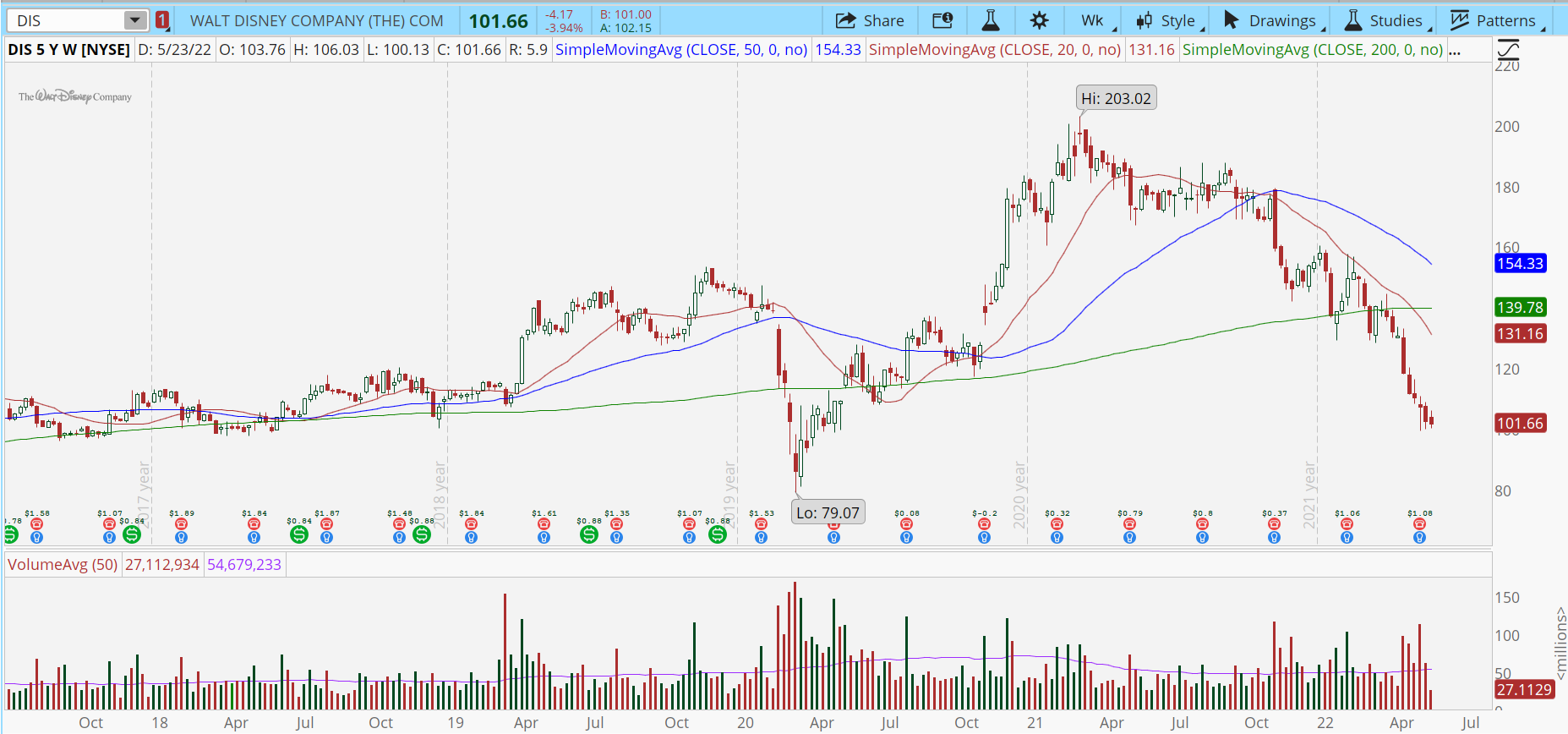Screen dimensions: 1568x734
Task: Click the -3.94% percent change
Action: (x=563, y=28)
